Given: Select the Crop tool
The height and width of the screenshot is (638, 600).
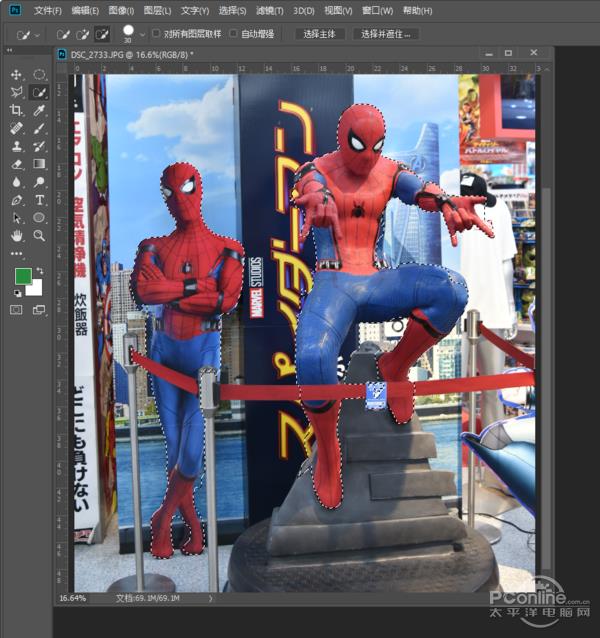Looking at the screenshot, I should tap(16, 110).
